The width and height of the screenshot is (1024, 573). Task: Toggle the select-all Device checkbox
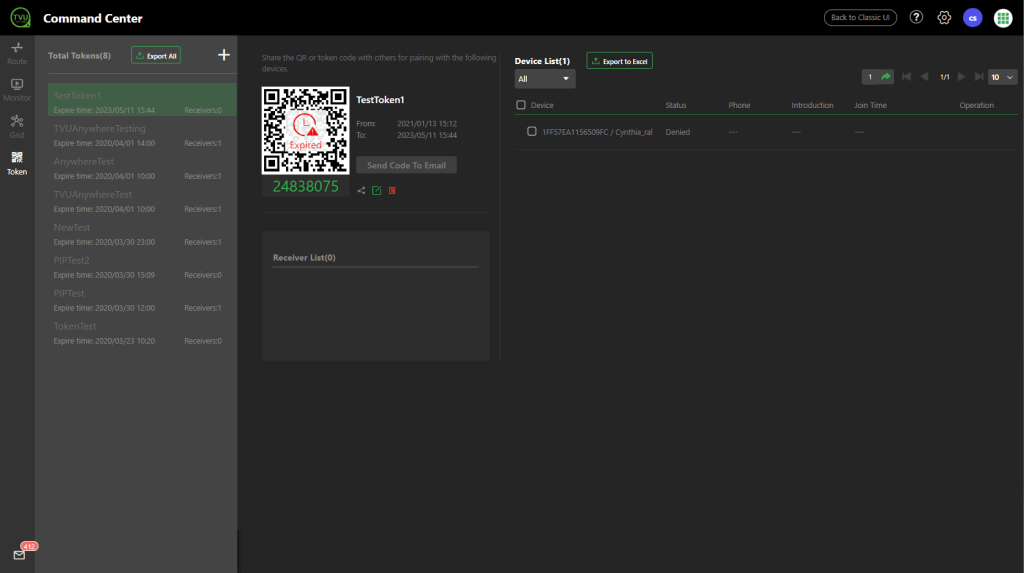[520, 105]
